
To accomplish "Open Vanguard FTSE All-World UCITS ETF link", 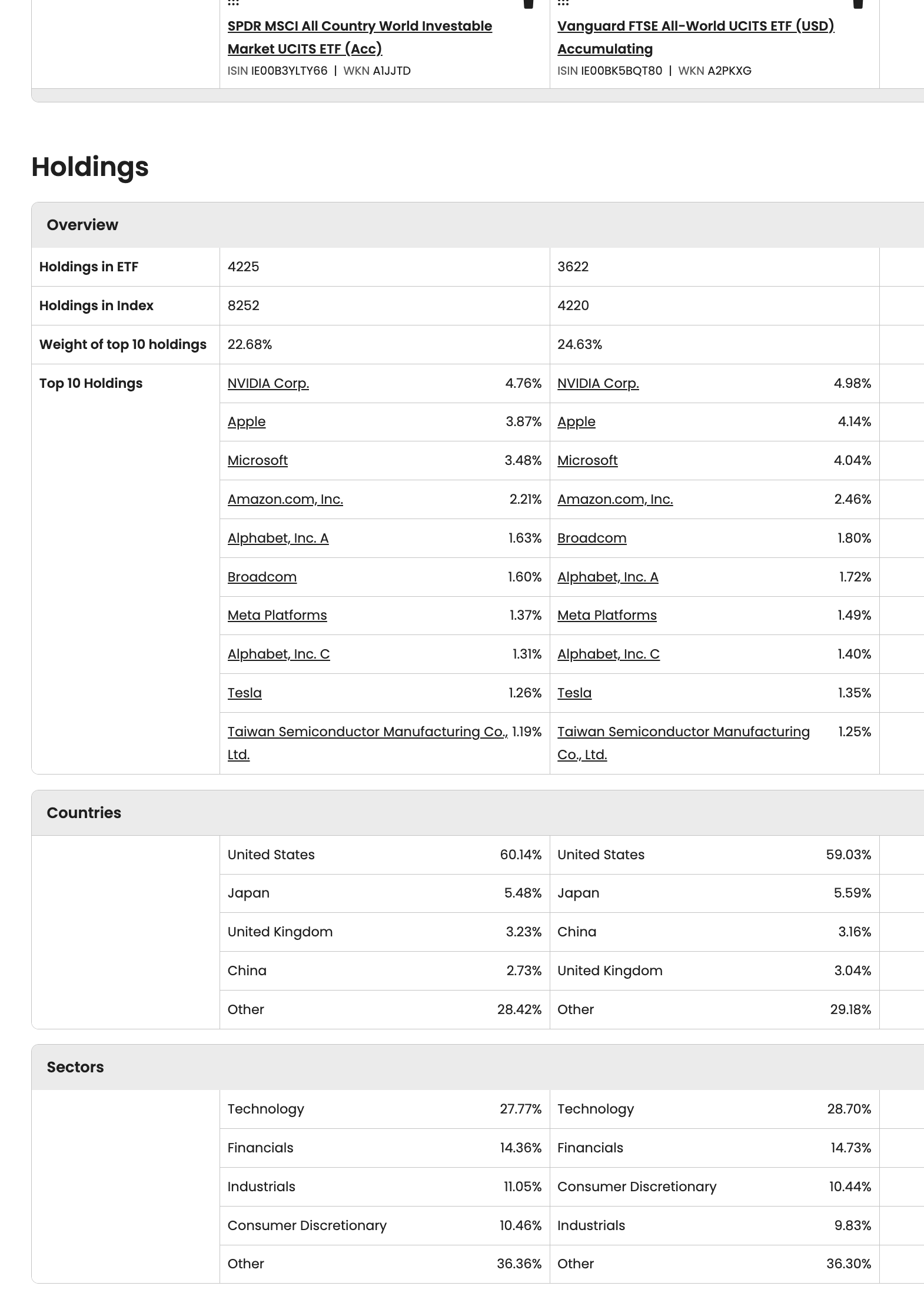I will [696, 37].
